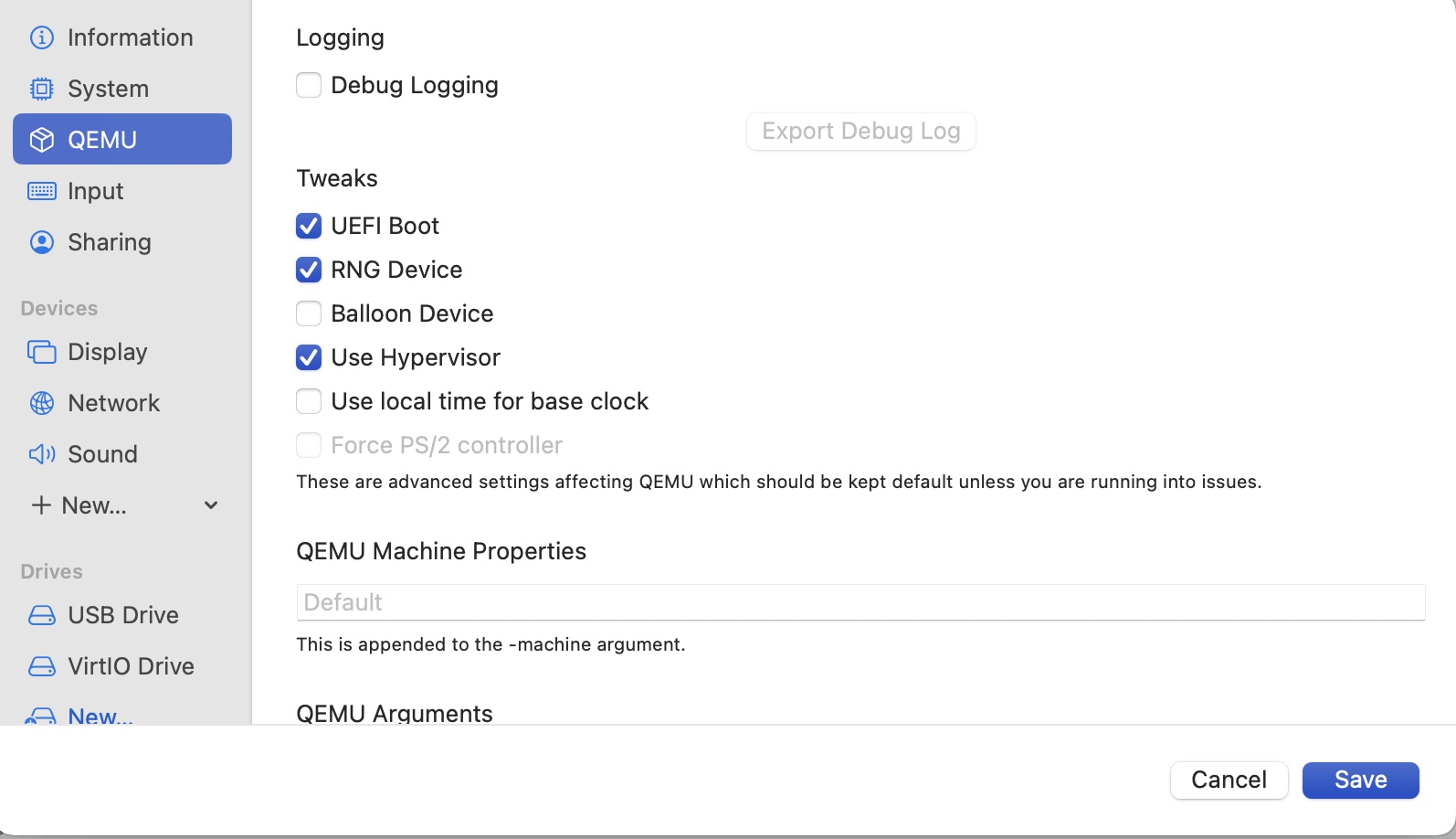The height and width of the screenshot is (839, 1456).
Task: Click the QEMU Machine Properties text field
Action: (x=860, y=602)
